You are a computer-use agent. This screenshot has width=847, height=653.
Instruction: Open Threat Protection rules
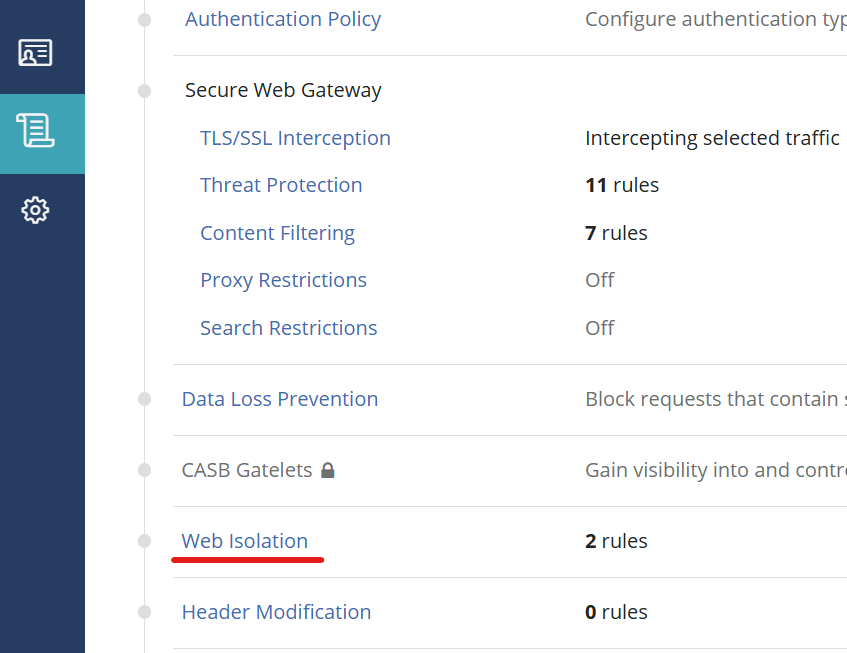(x=281, y=185)
